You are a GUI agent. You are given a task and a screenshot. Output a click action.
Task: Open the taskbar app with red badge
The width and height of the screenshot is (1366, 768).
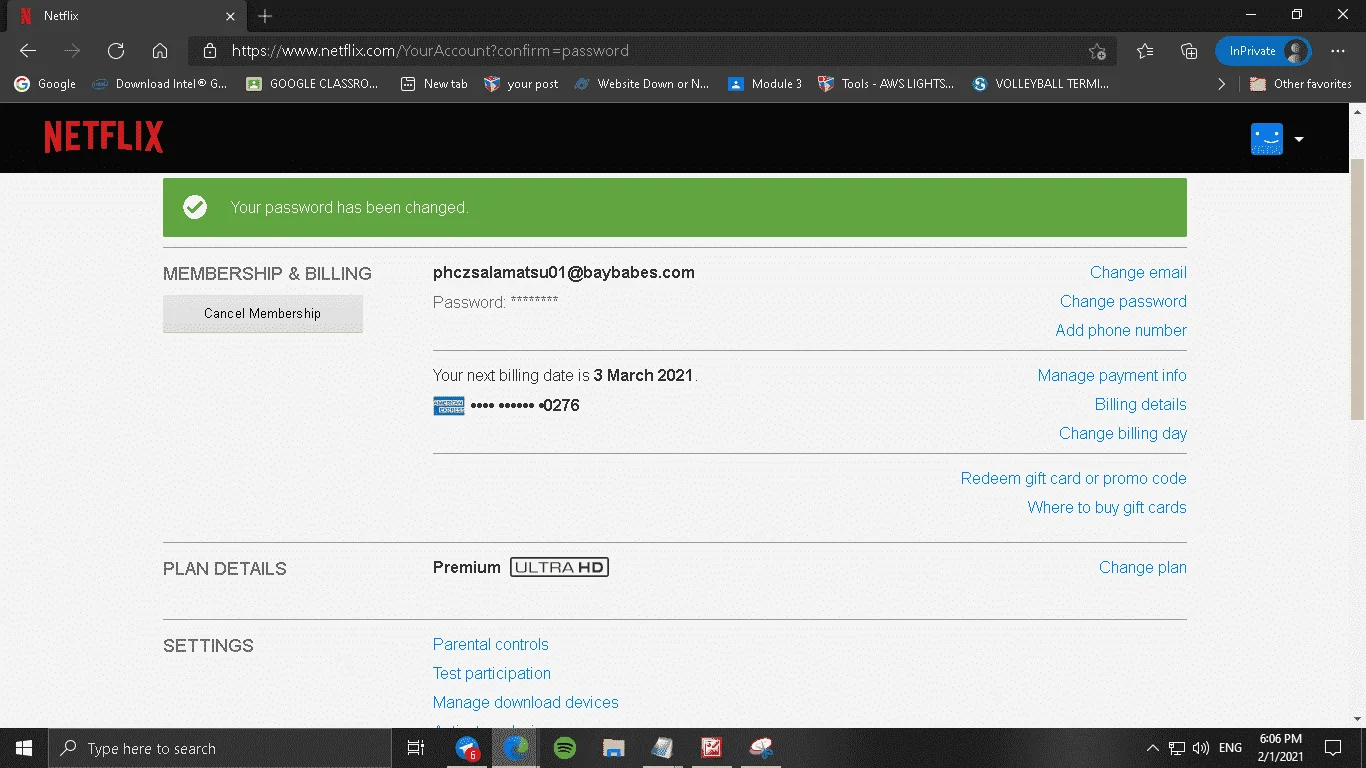tap(467, 748)
